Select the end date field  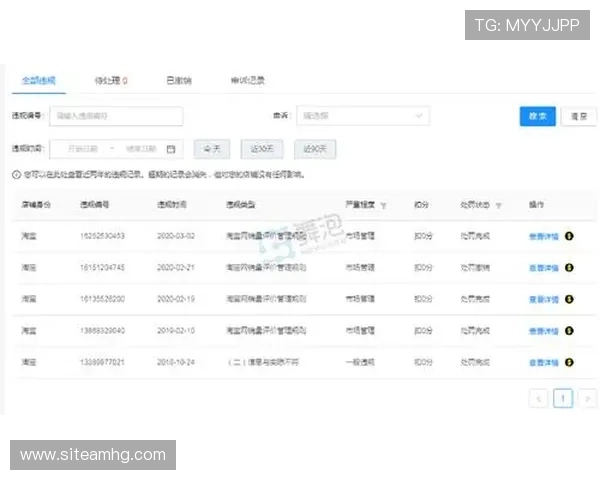[x=141, y=149]
